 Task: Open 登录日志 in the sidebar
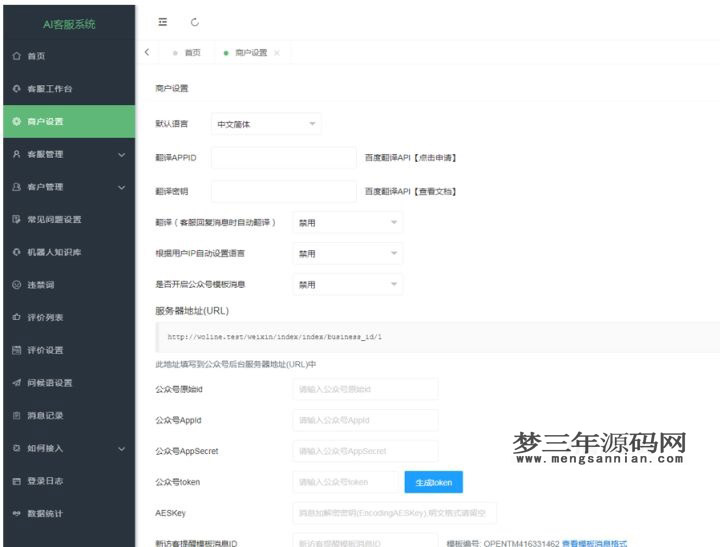[69, 481]
